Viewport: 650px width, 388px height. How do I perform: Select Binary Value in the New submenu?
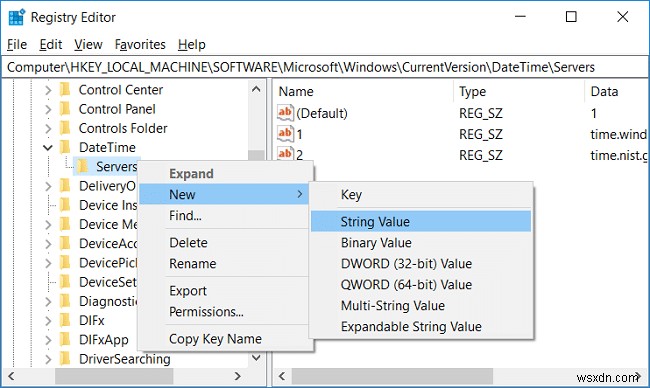(421, 242)
